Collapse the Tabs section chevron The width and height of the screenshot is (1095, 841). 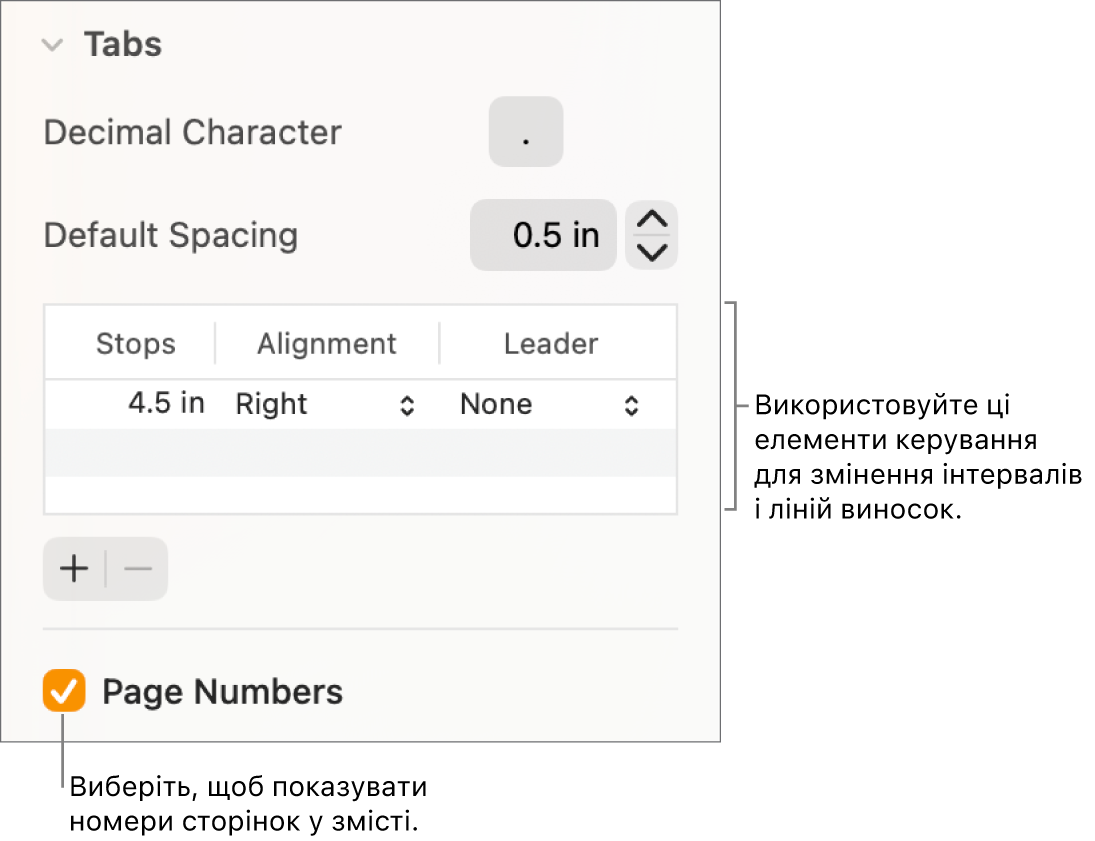click(54, 45)
